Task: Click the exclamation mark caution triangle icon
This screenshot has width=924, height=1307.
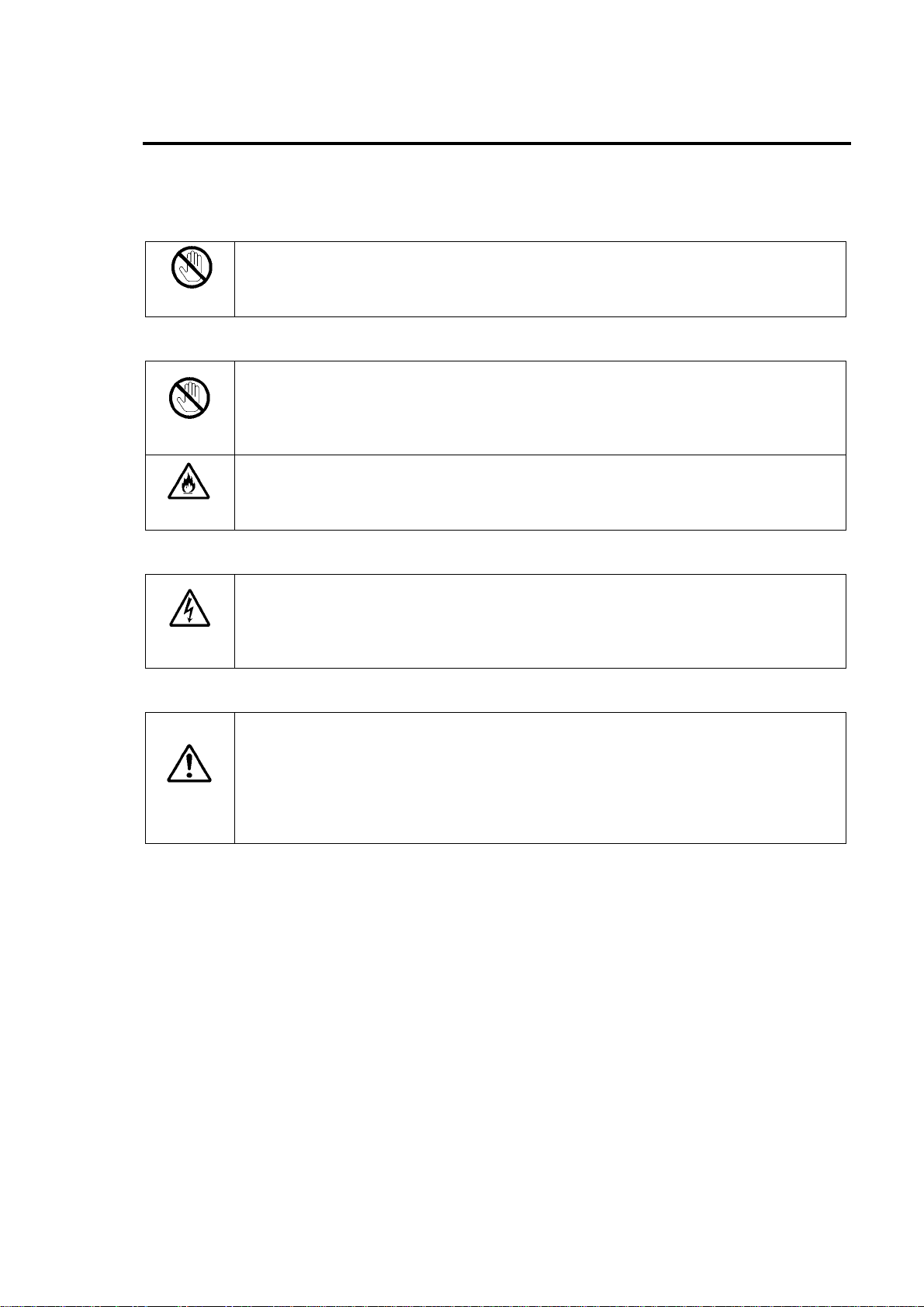Action: (190, 762)
